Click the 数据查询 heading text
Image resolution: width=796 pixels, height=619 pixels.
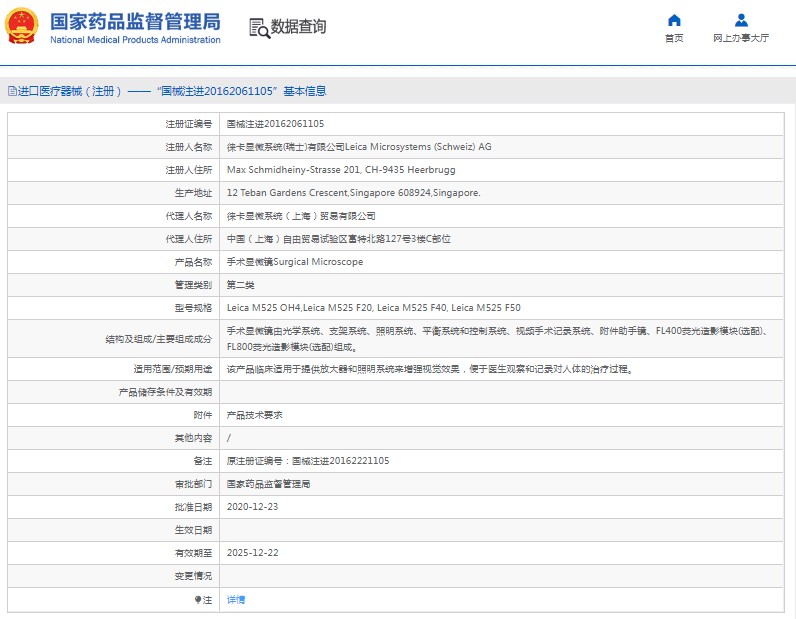(x=298, y=26)
